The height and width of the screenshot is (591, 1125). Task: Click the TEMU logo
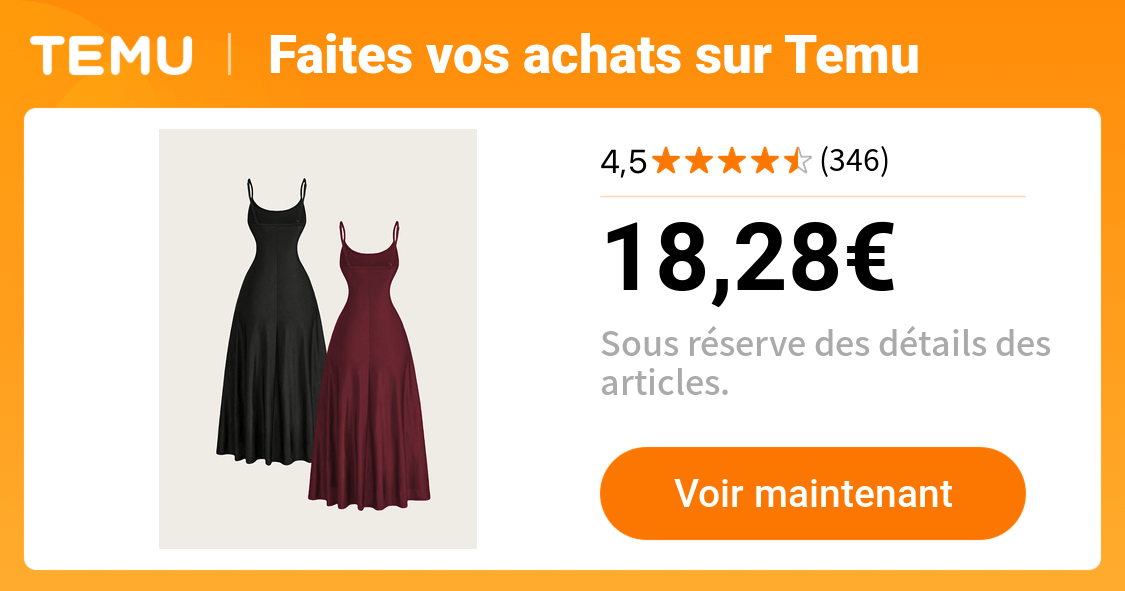[111, 55]
